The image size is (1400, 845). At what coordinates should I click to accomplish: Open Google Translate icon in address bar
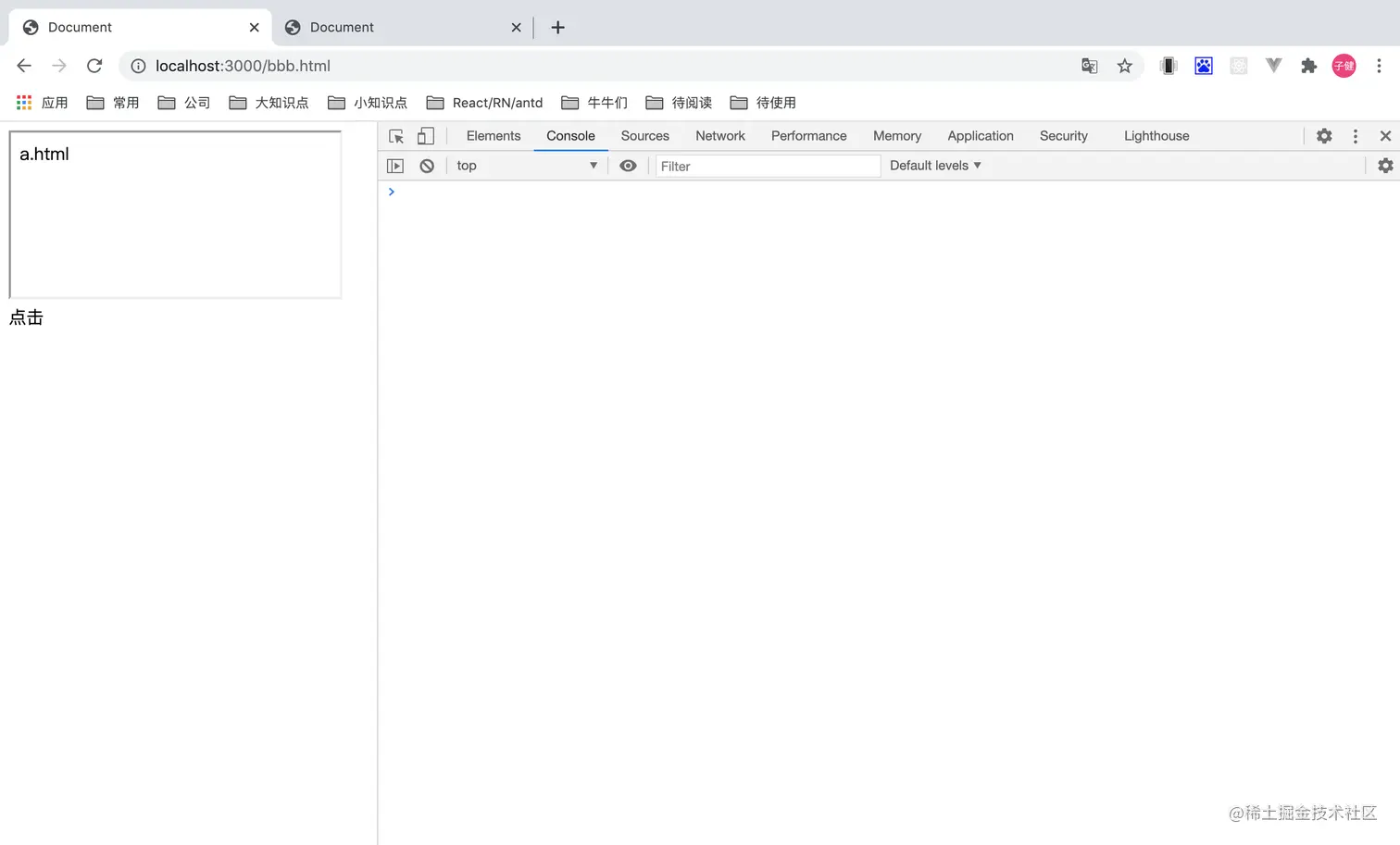pos(1090,66)
